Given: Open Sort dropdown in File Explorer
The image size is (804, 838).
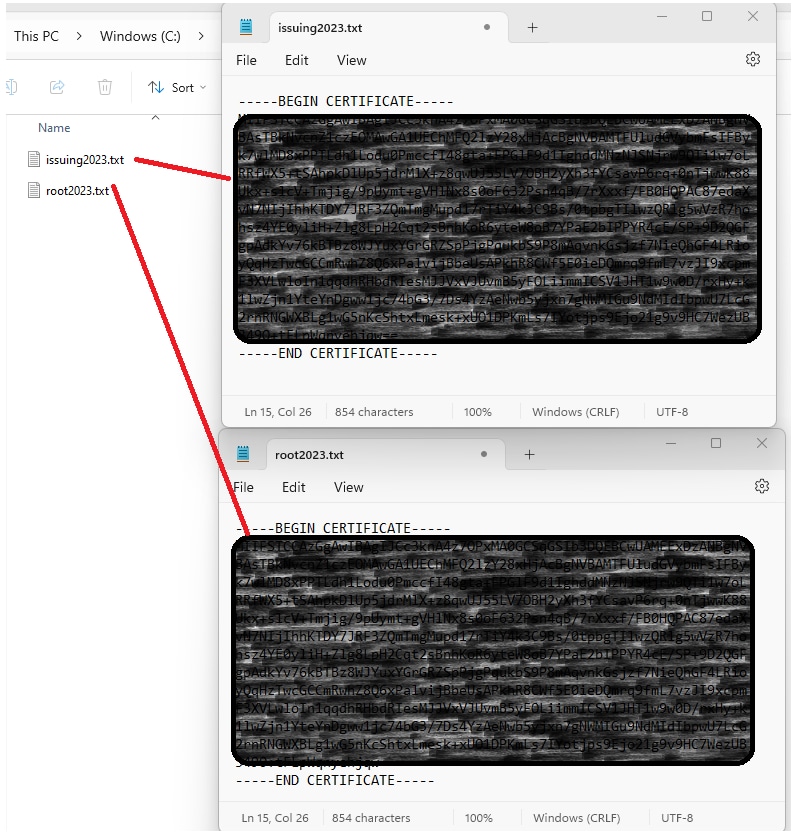Looking at the screenshot, I should click(x=177, y=88).
